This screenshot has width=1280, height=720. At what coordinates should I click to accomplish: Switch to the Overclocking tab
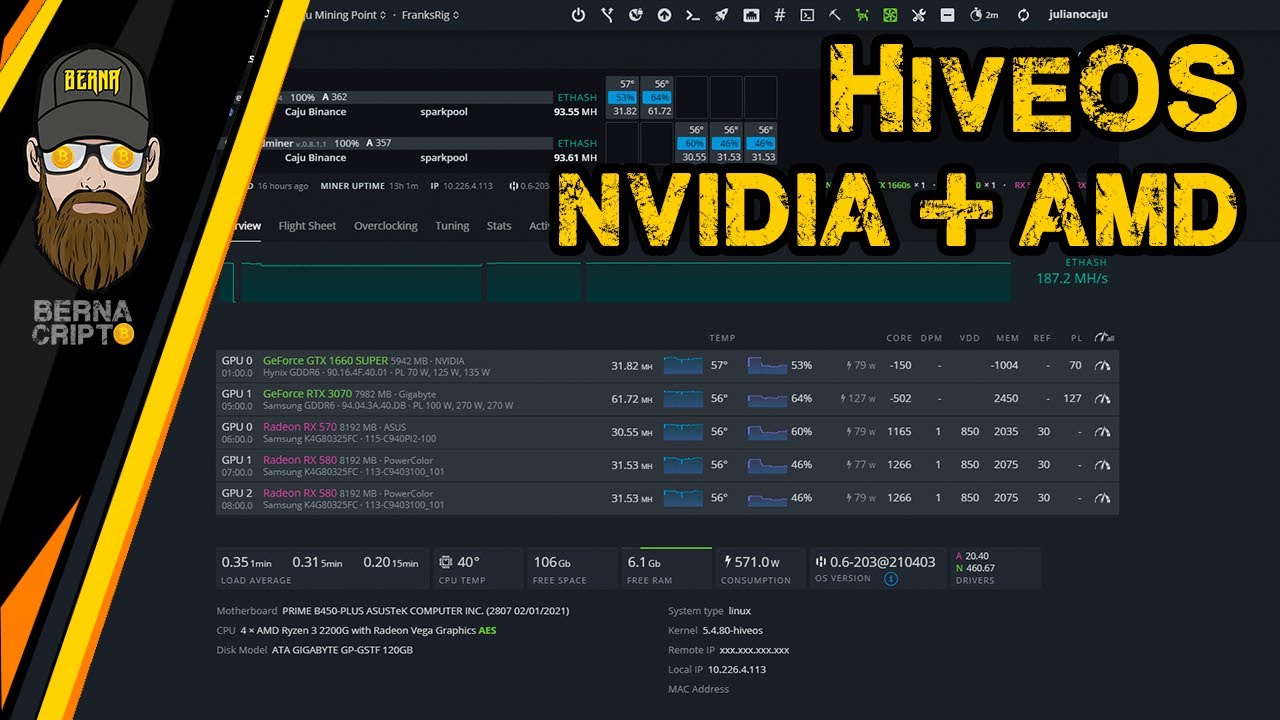[386, 226]
